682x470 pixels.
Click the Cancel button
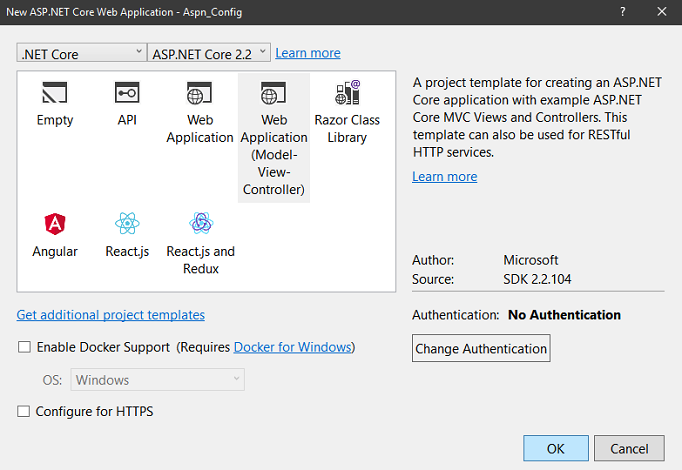(629, 448)
